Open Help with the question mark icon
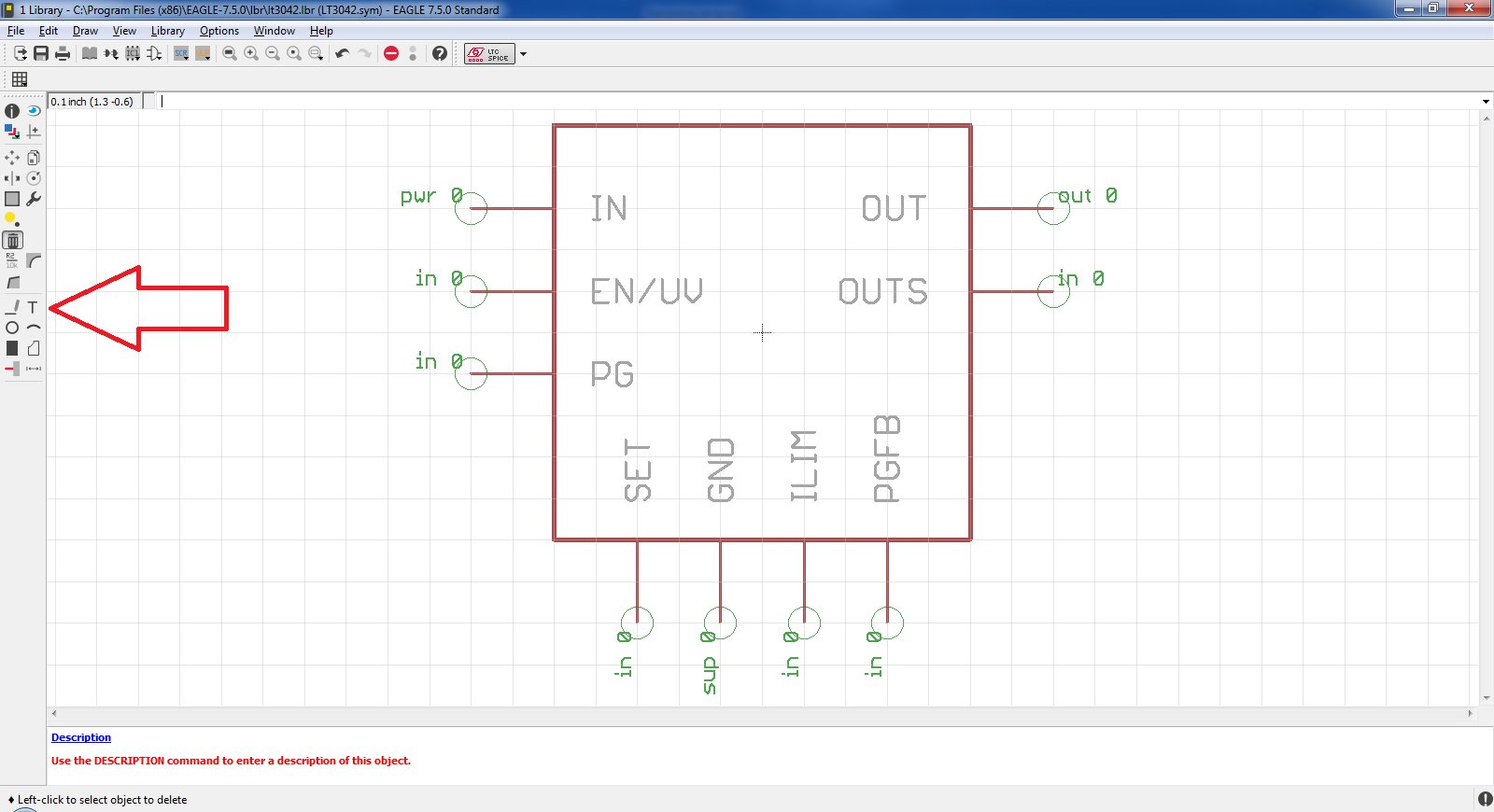 440,53
